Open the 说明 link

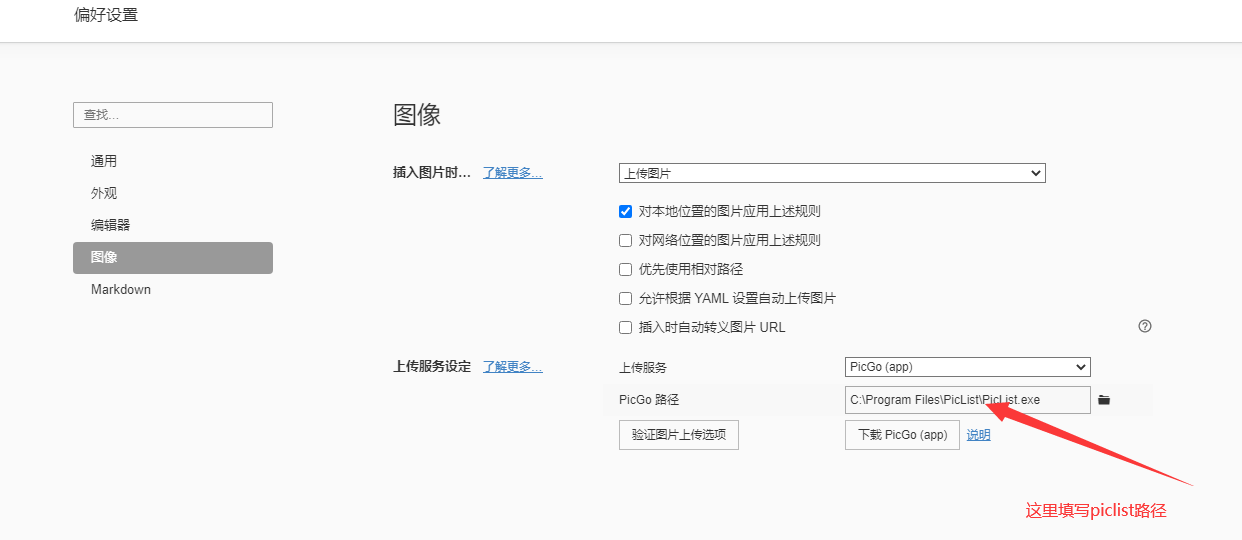pyautogui.click(x=978, y=435)
